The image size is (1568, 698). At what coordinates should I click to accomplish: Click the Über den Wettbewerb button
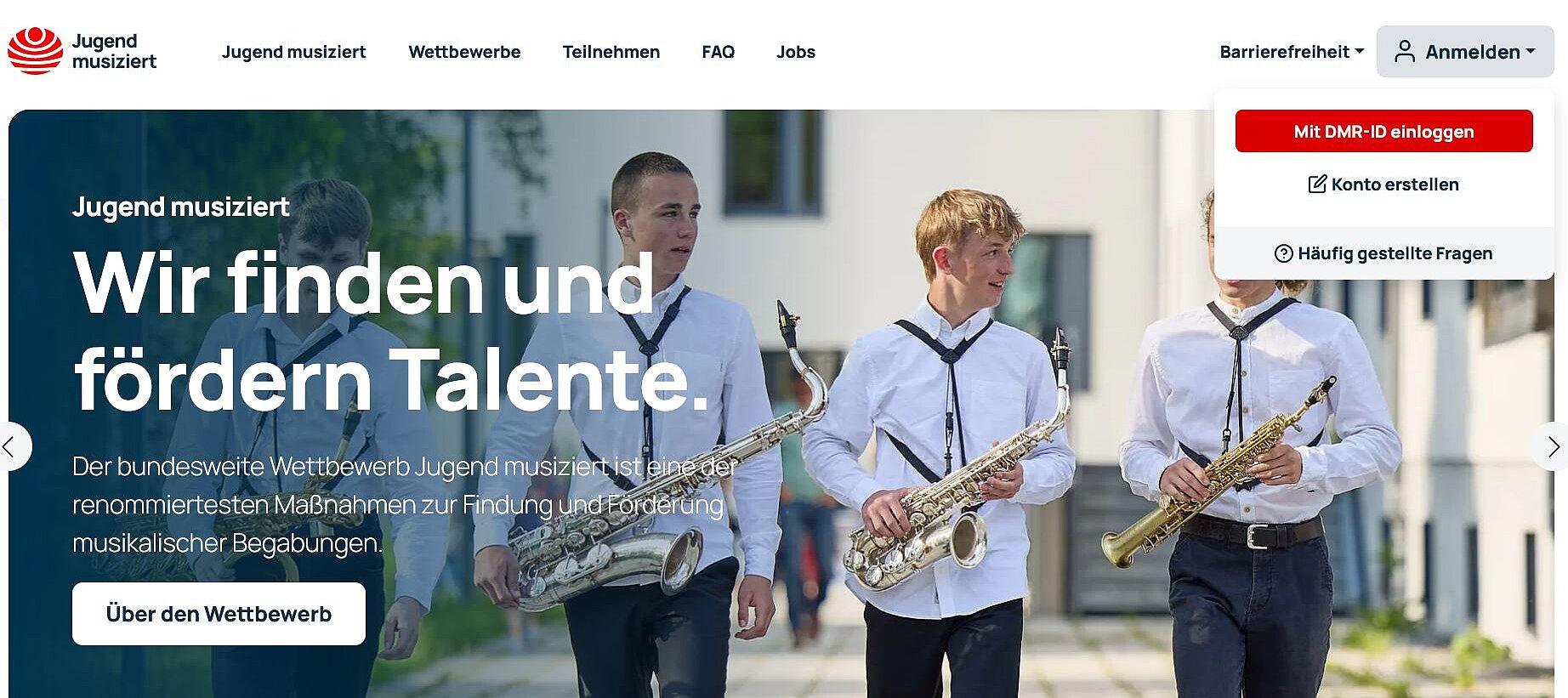(219, 614)
